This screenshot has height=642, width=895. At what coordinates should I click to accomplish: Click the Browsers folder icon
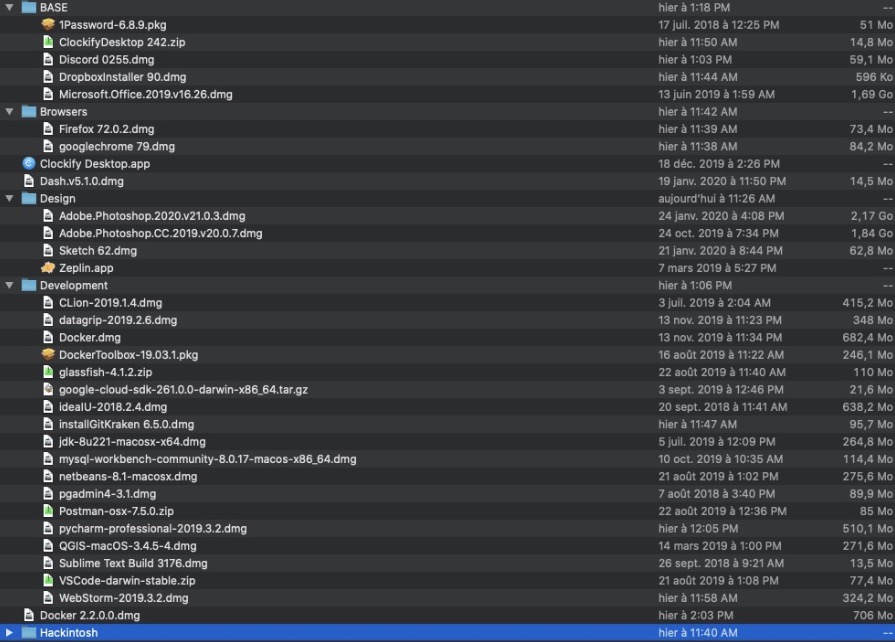click(x=29, y=111)
